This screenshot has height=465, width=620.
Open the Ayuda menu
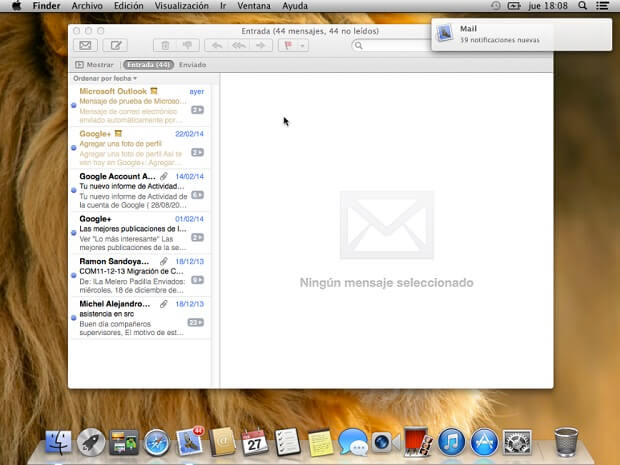(295, 6)
